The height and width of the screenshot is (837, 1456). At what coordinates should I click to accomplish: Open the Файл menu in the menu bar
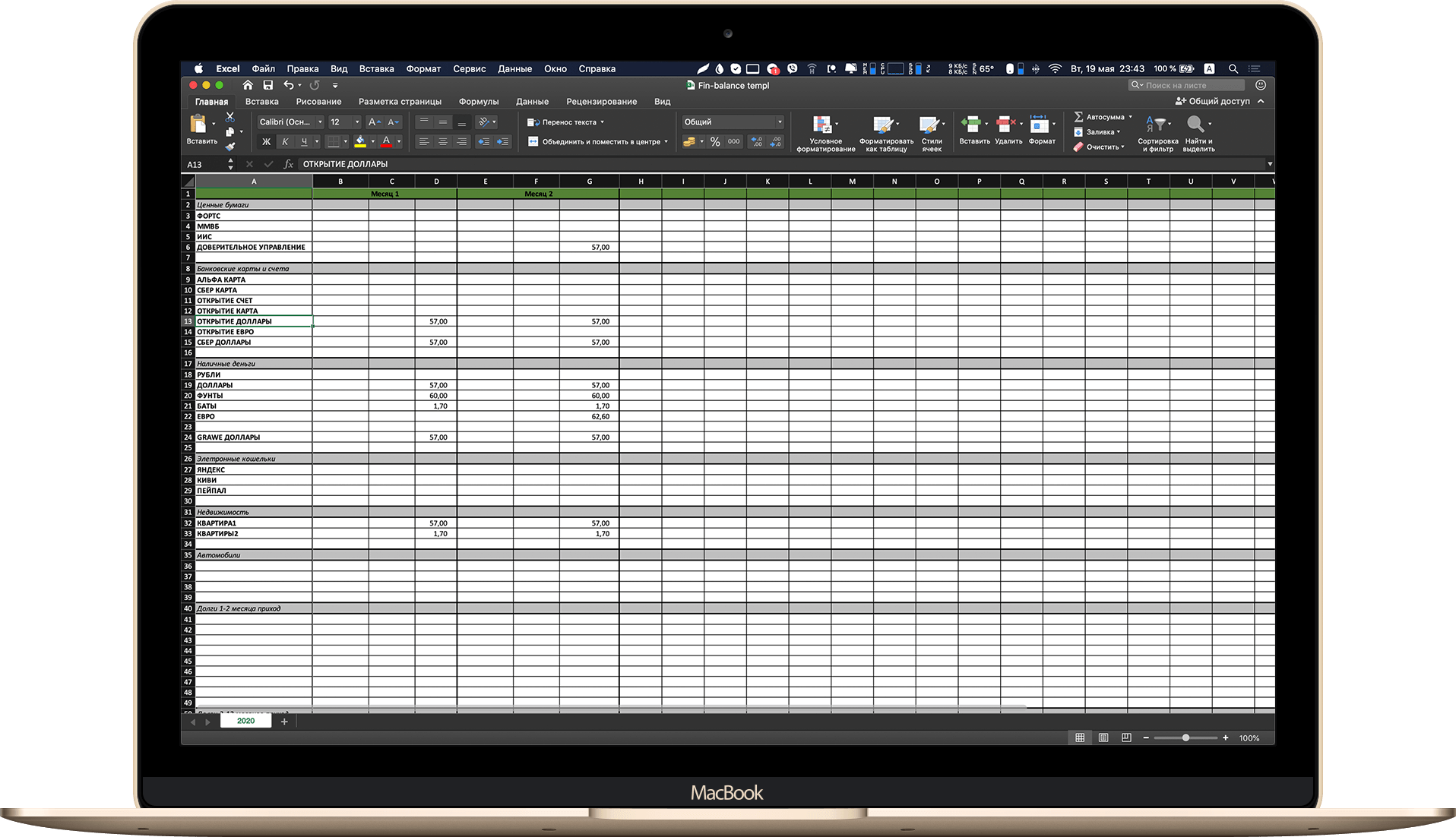click(x=264, y=68)
